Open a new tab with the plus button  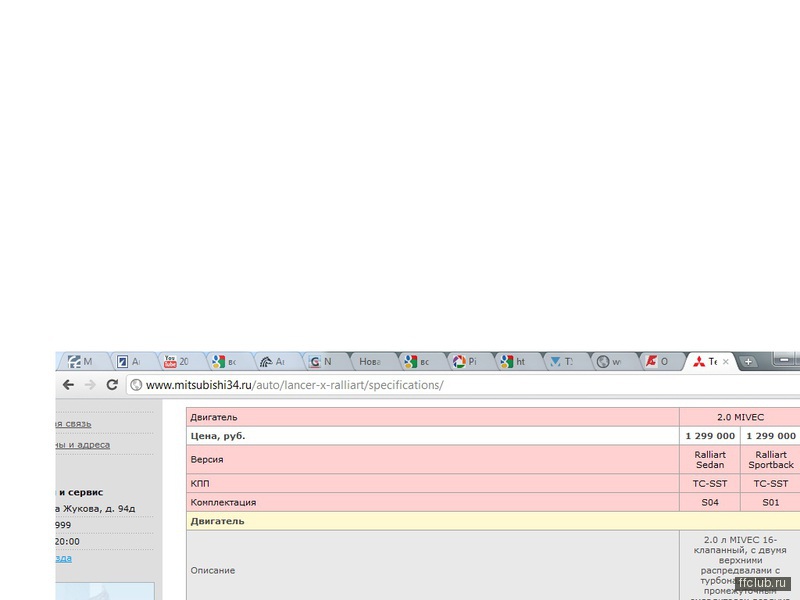pos(748,362)
